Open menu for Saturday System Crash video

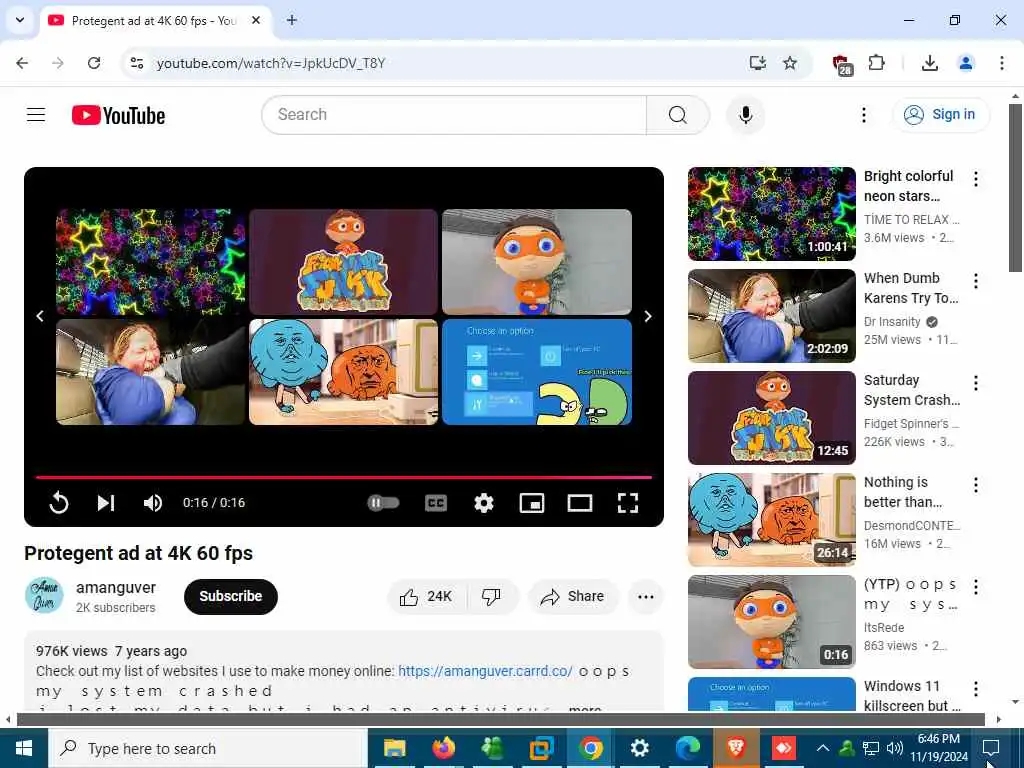pyautogui.click(x=976, y=383)
